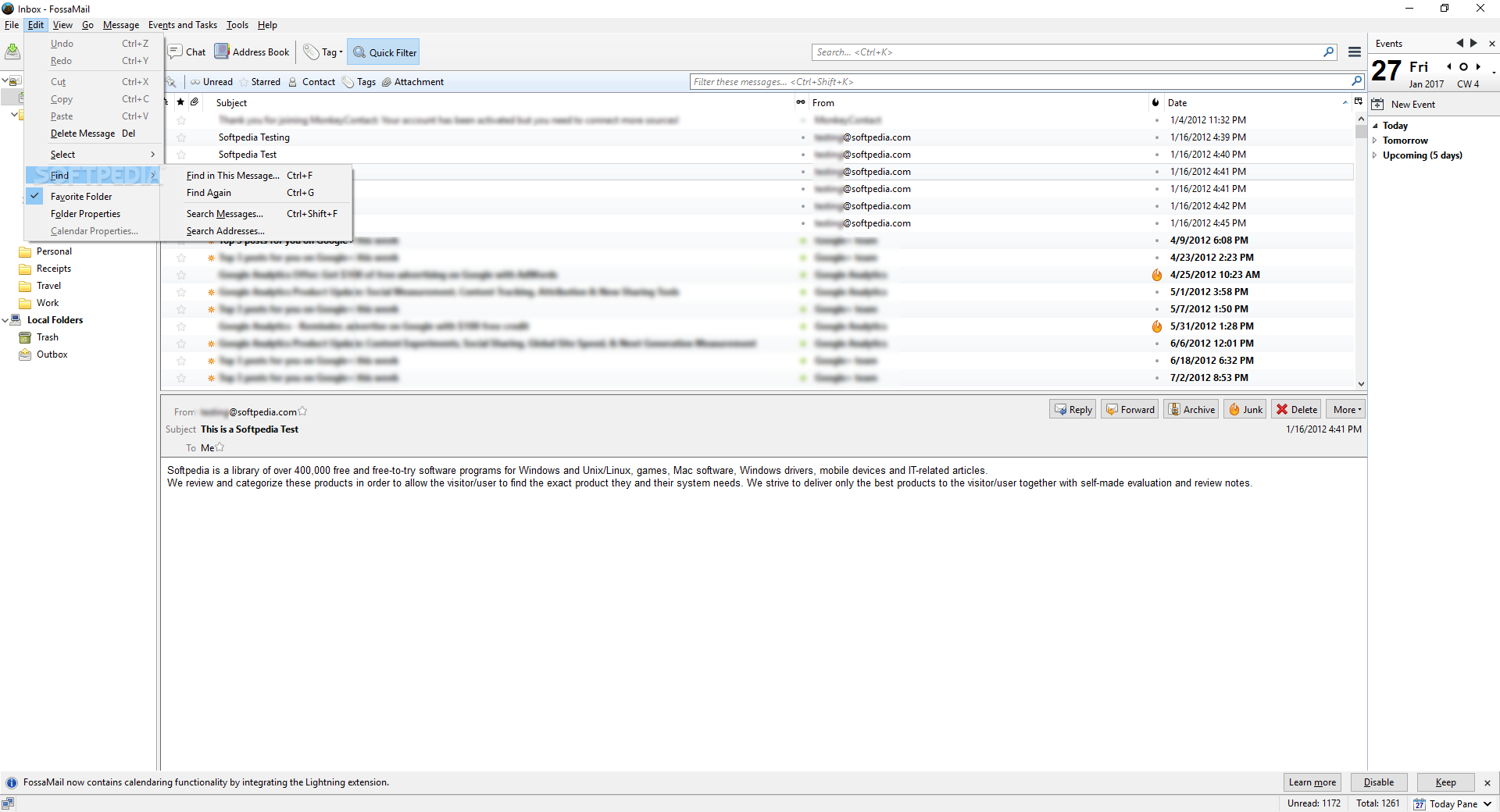The height and width of the screenshot is (812, 1500).
Task: Expand the Tomorrow events section
Action: (1375, 141)
